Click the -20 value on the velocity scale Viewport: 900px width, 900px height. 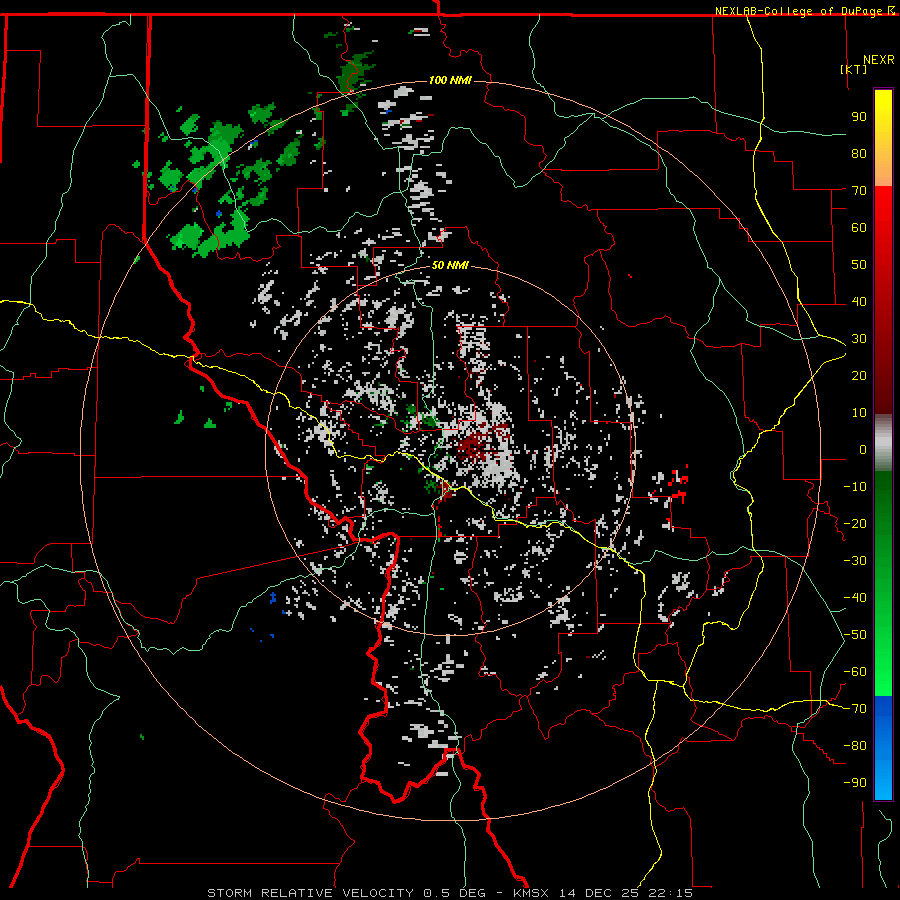click(855, 523)
